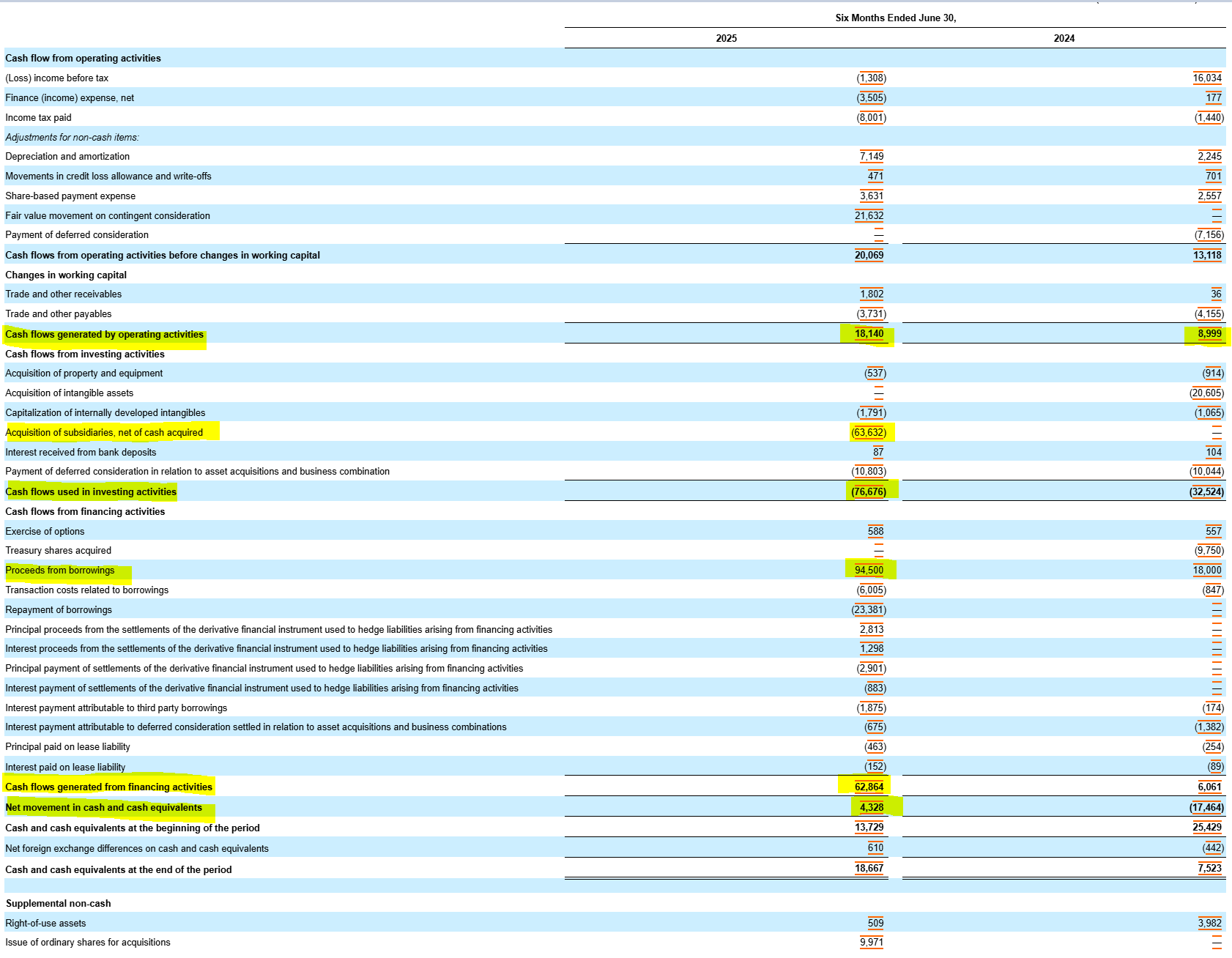The image size is (1232, 958).
Task: Click 'Fair value movement on contingent consideration'
Action: [x=108, y=216]
